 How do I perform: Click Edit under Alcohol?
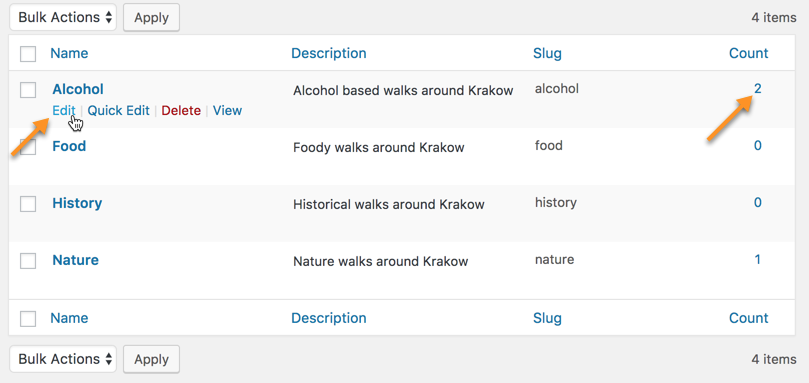64,110
